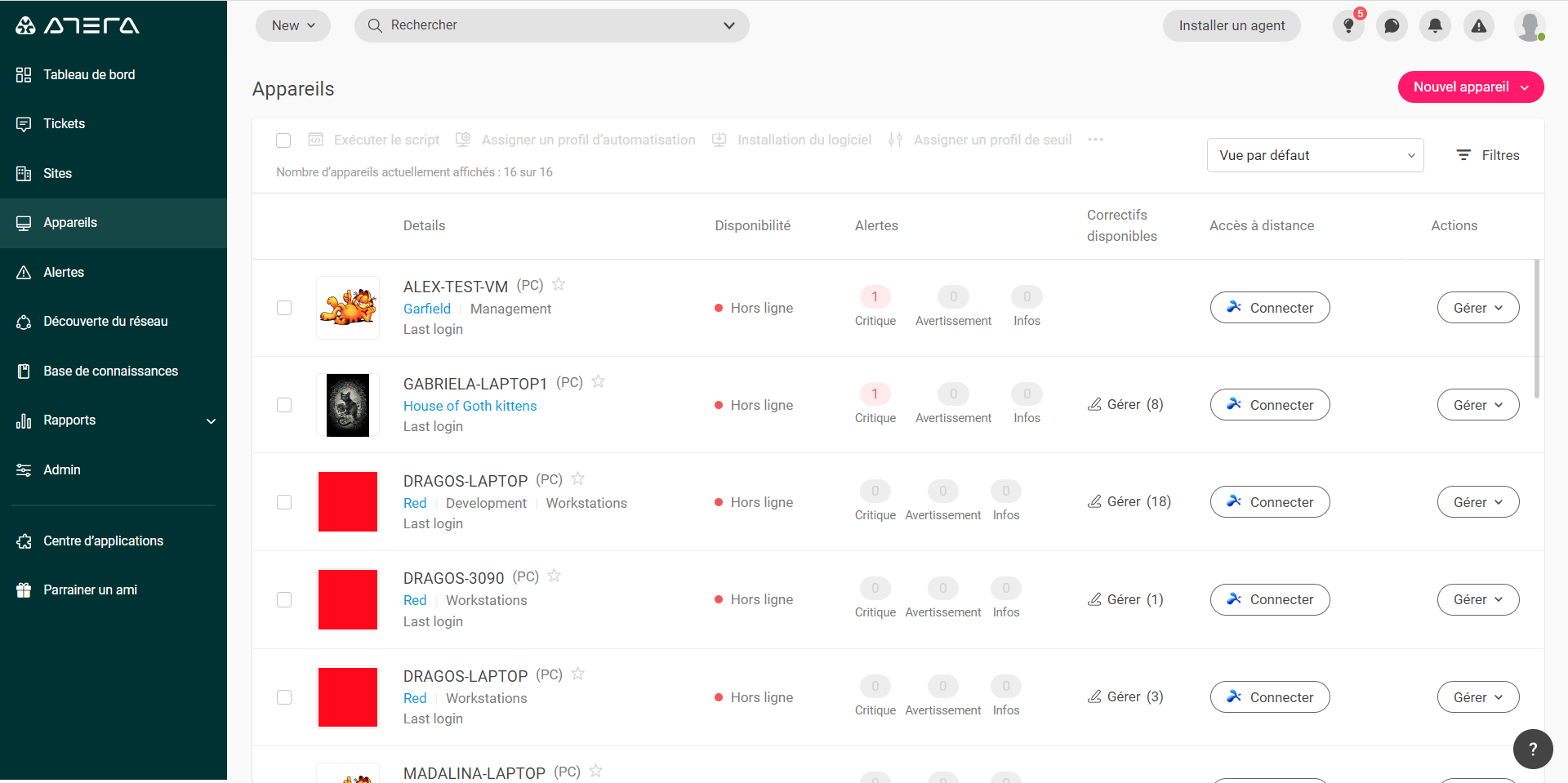Star the MADALINA-LAPTOP device
The height and width of the screenshot is (783, 1568).
(595, 771)
